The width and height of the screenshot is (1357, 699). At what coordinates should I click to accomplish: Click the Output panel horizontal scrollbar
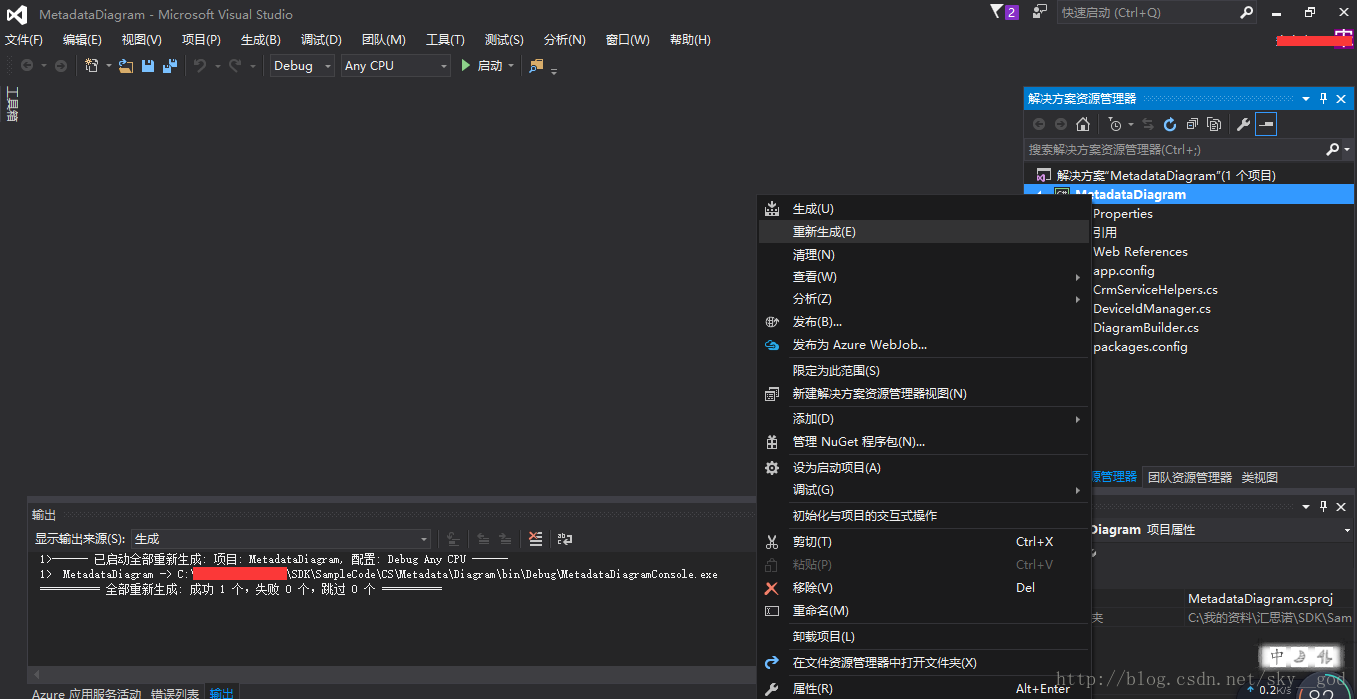[392, 675]
